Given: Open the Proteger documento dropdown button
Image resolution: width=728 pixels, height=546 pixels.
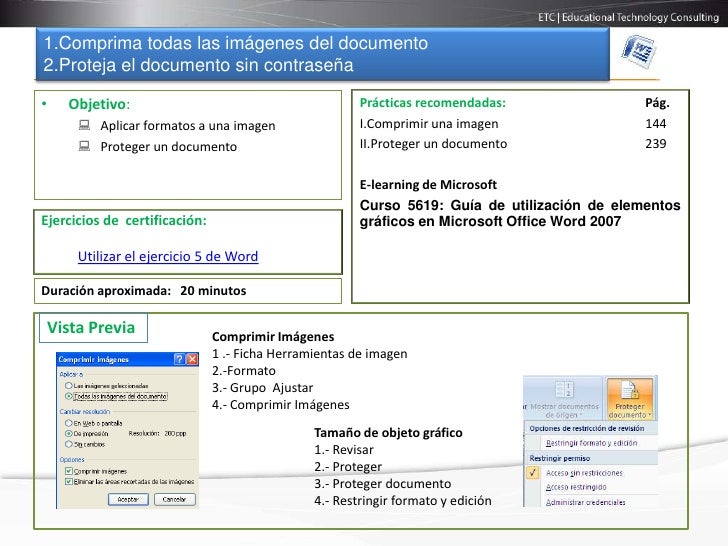Looking at the screenshot, I should pyautogui.click(x=630, y=398).
